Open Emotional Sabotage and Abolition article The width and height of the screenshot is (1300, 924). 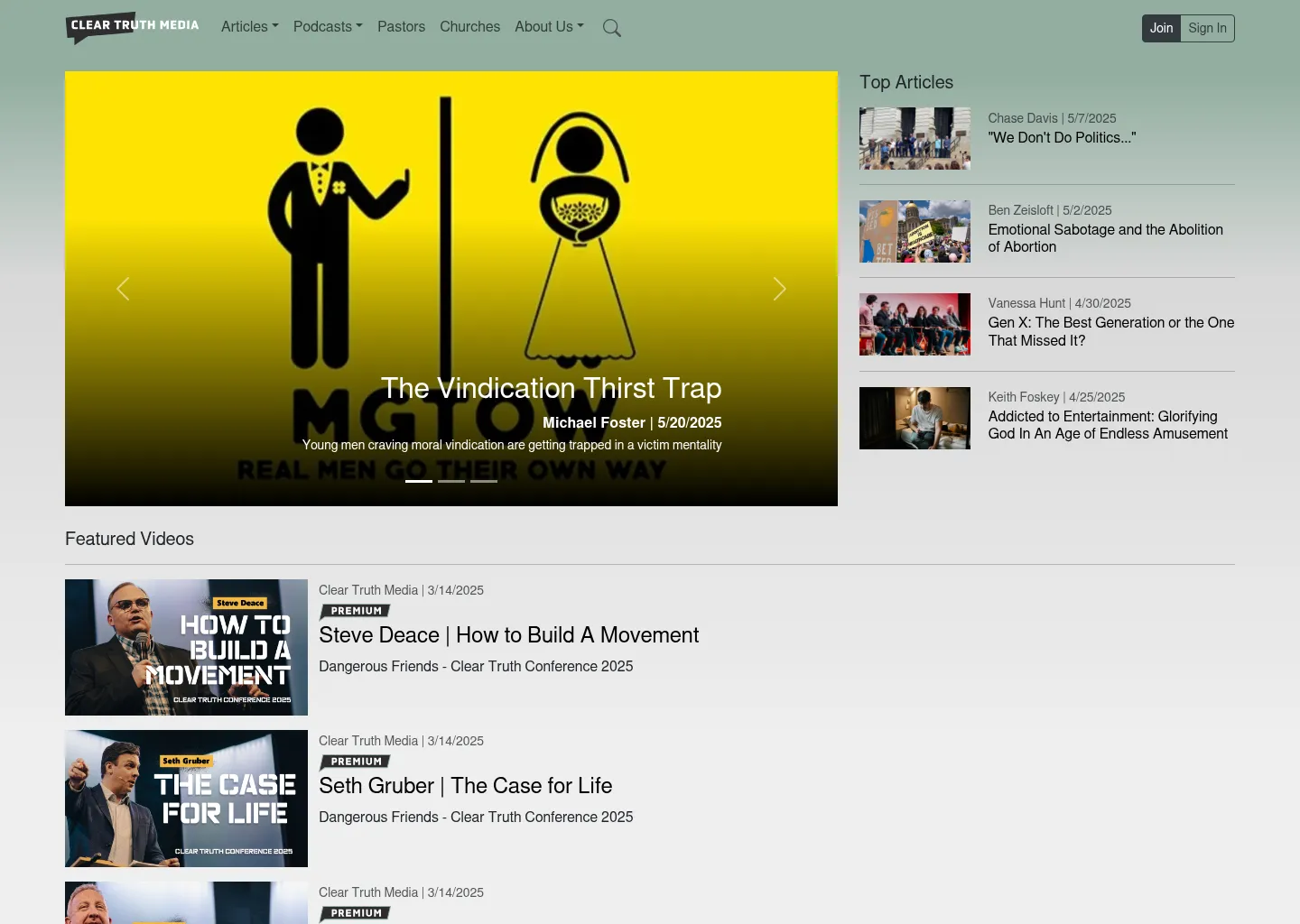tap(1105, 238)
